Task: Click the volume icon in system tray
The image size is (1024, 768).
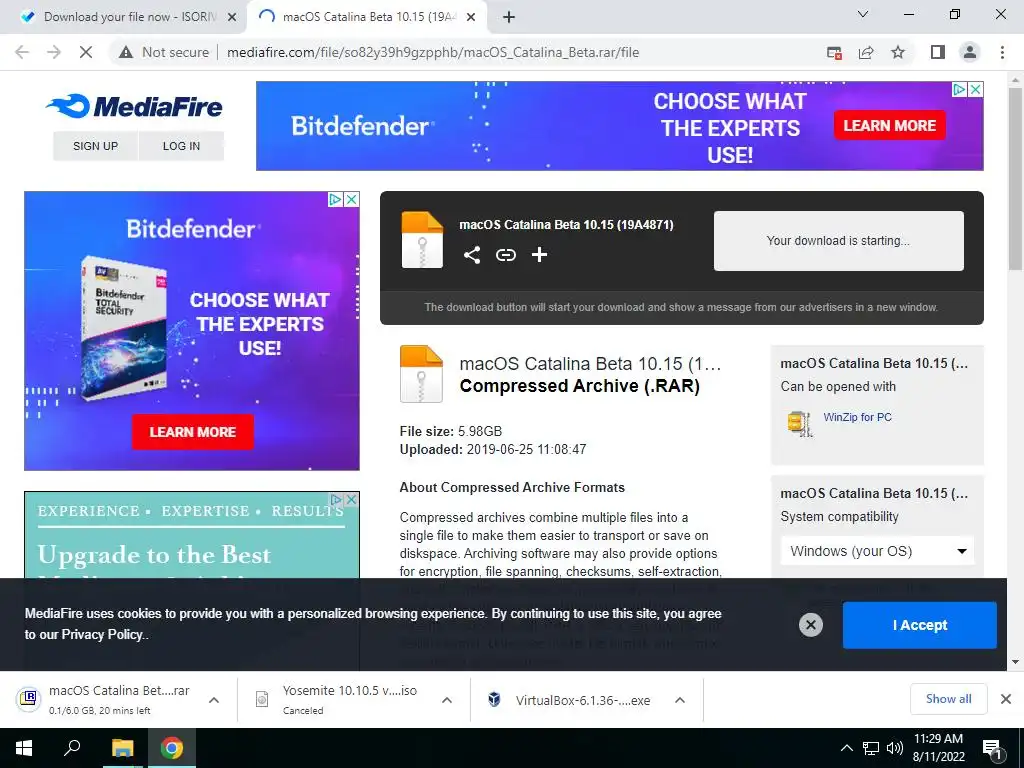Action: click(x=895, y=748)
